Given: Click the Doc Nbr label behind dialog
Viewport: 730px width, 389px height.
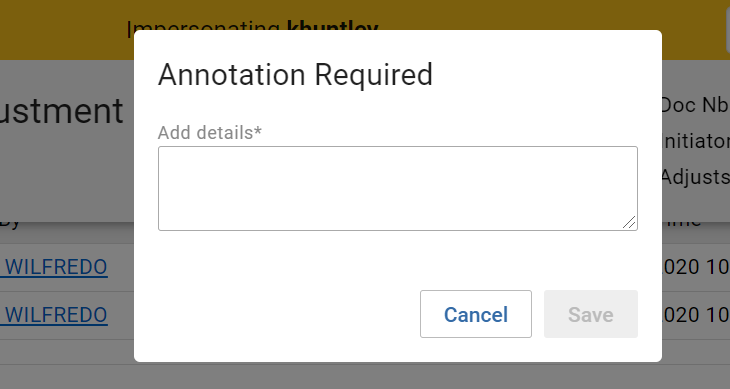Looking at the screenshot, I should pyautogui.click(x=696, y=105).
